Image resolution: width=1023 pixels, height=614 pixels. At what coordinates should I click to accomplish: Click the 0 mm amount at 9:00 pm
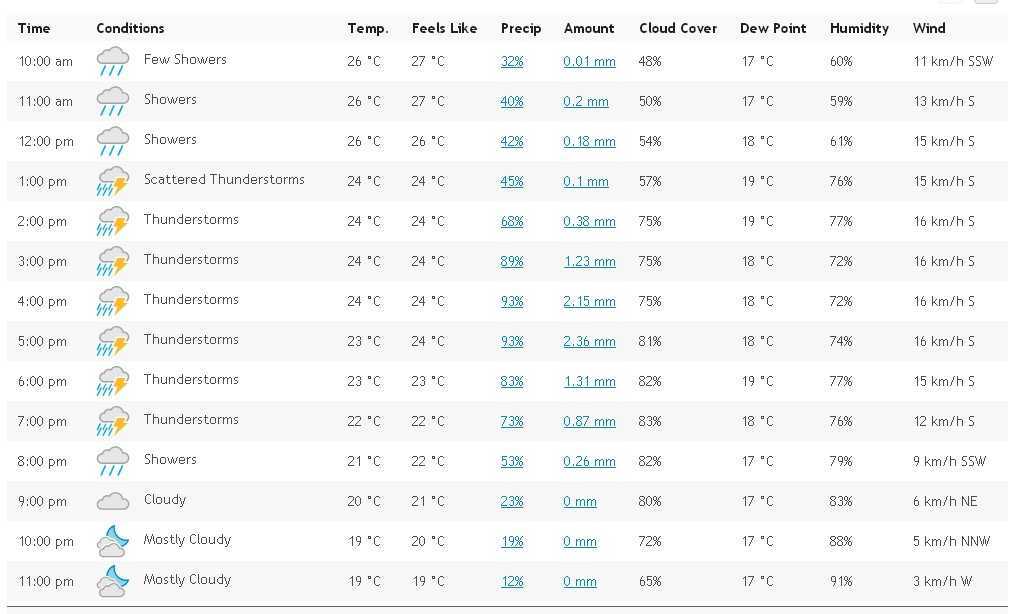coord(580,501)
